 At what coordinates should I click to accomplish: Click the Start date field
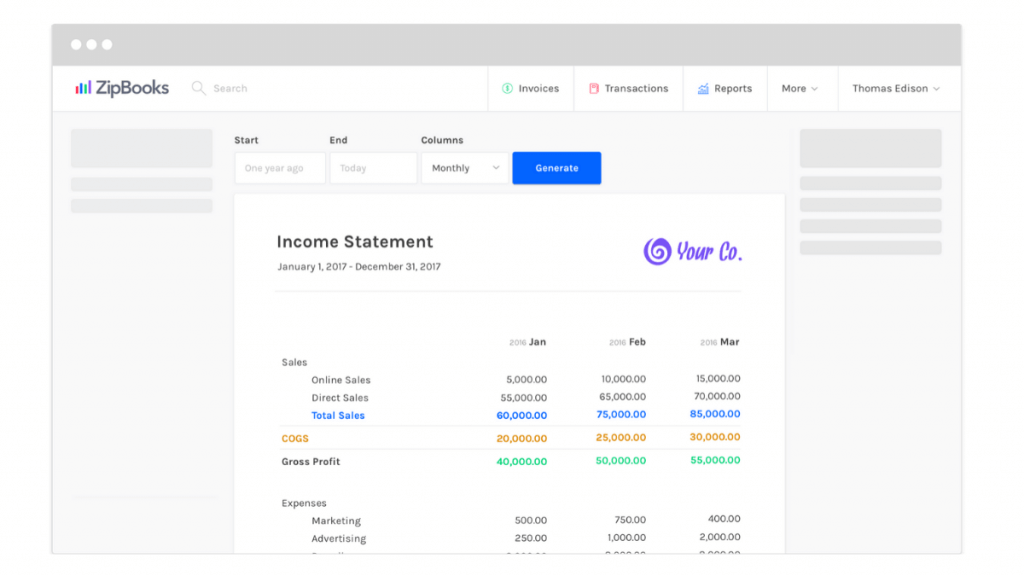click(280, 168)
